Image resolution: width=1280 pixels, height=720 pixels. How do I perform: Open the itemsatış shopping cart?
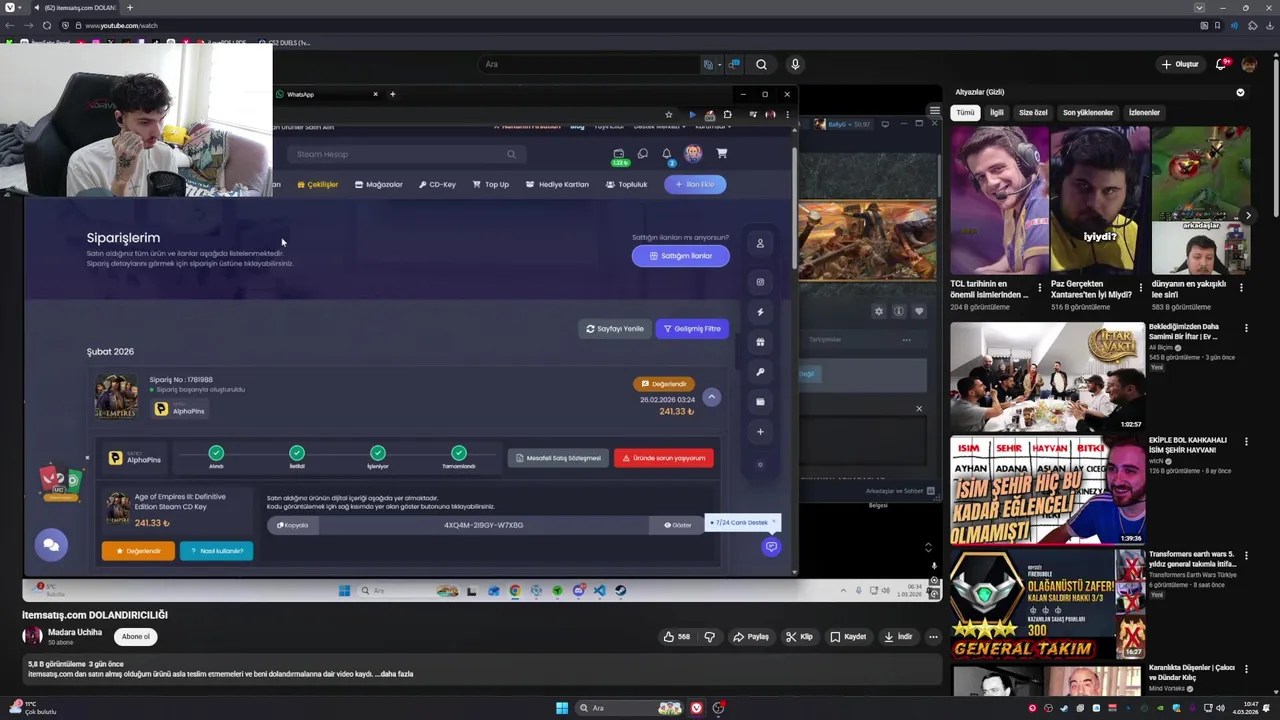click(721, 154)
